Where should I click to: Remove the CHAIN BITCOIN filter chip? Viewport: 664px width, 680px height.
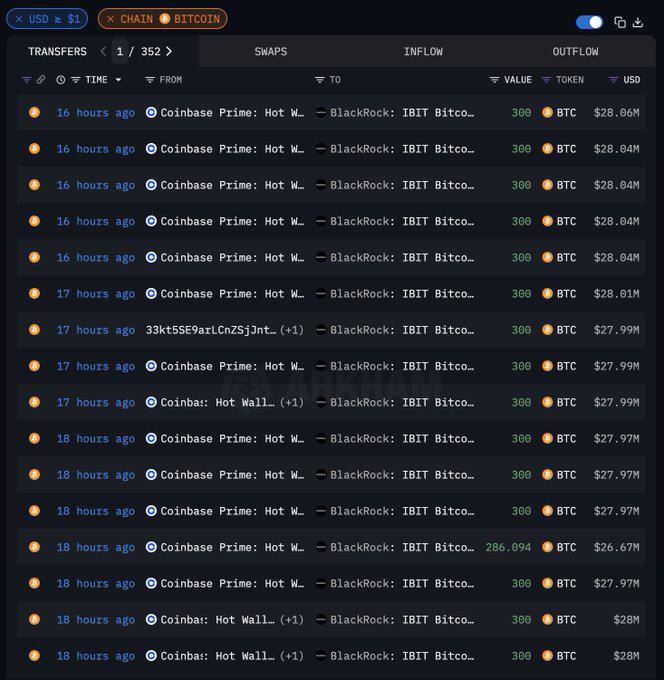111,19
